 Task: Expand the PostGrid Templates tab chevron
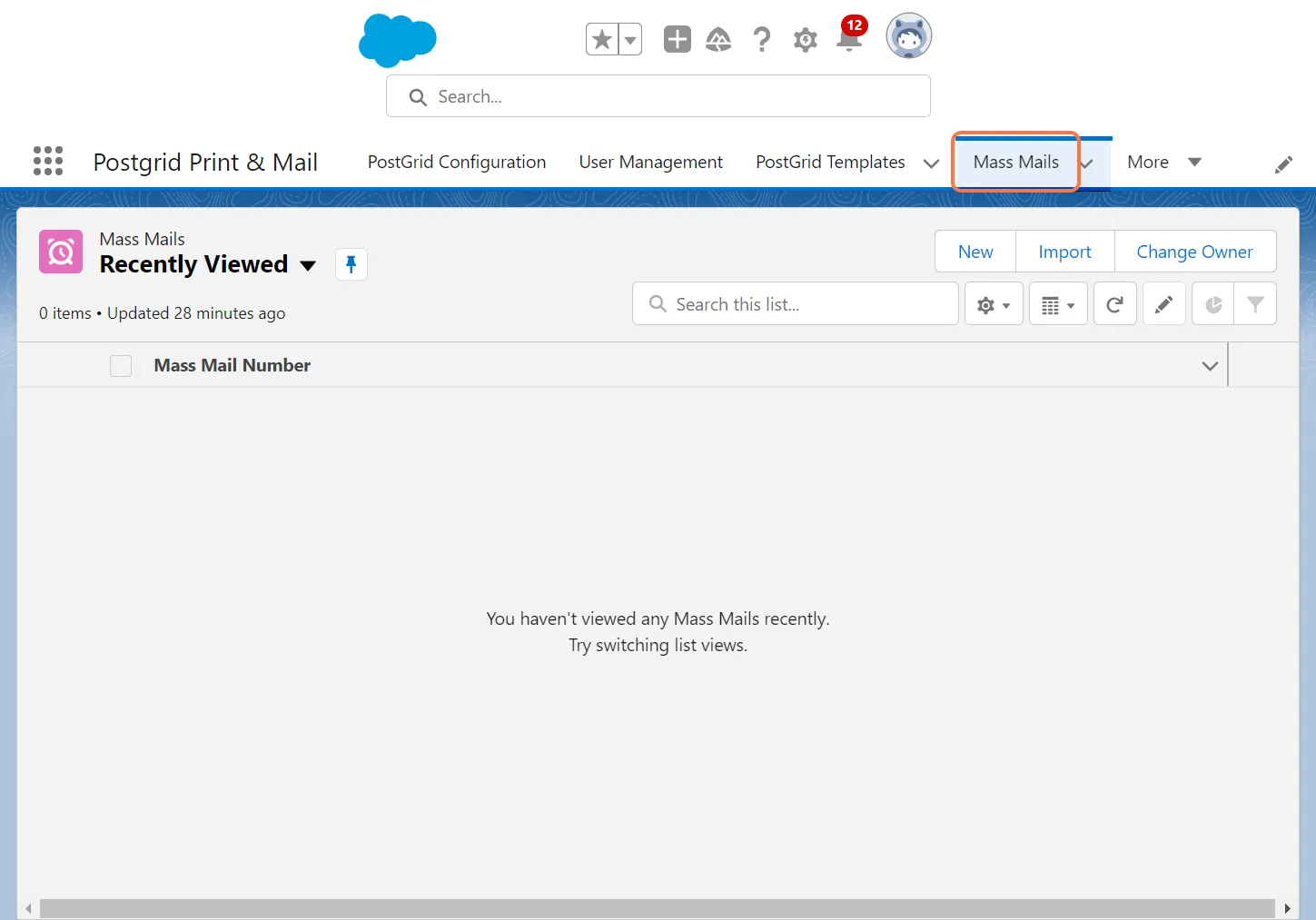931,163
